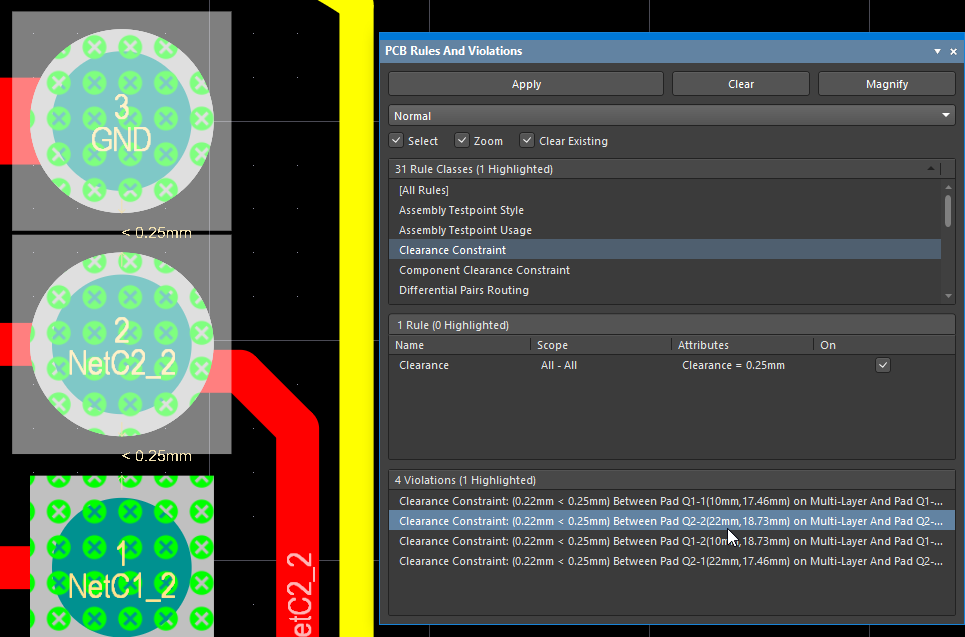Select the first violation for Pad Q1-1

click(670, 501)
